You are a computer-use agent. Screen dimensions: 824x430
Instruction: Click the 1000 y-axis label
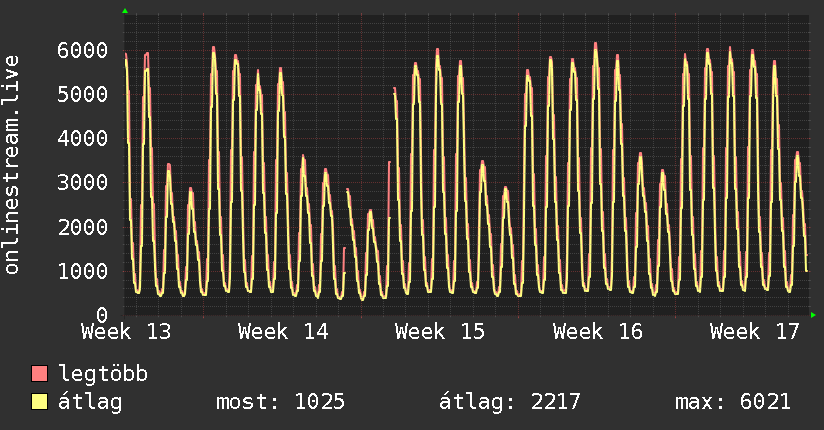[83, 271]
